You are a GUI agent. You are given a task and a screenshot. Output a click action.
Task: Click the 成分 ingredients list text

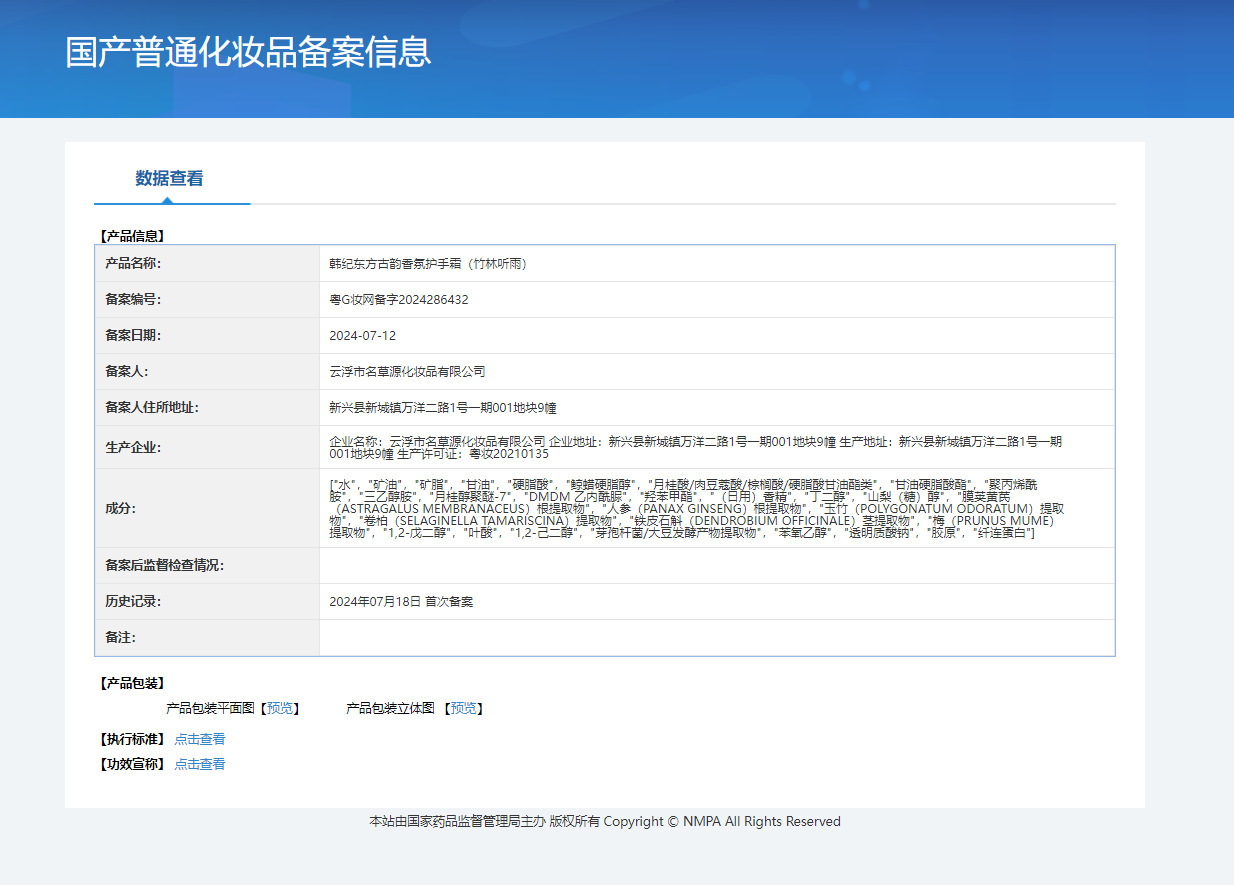pyautogui.click(x=696, y=508)
